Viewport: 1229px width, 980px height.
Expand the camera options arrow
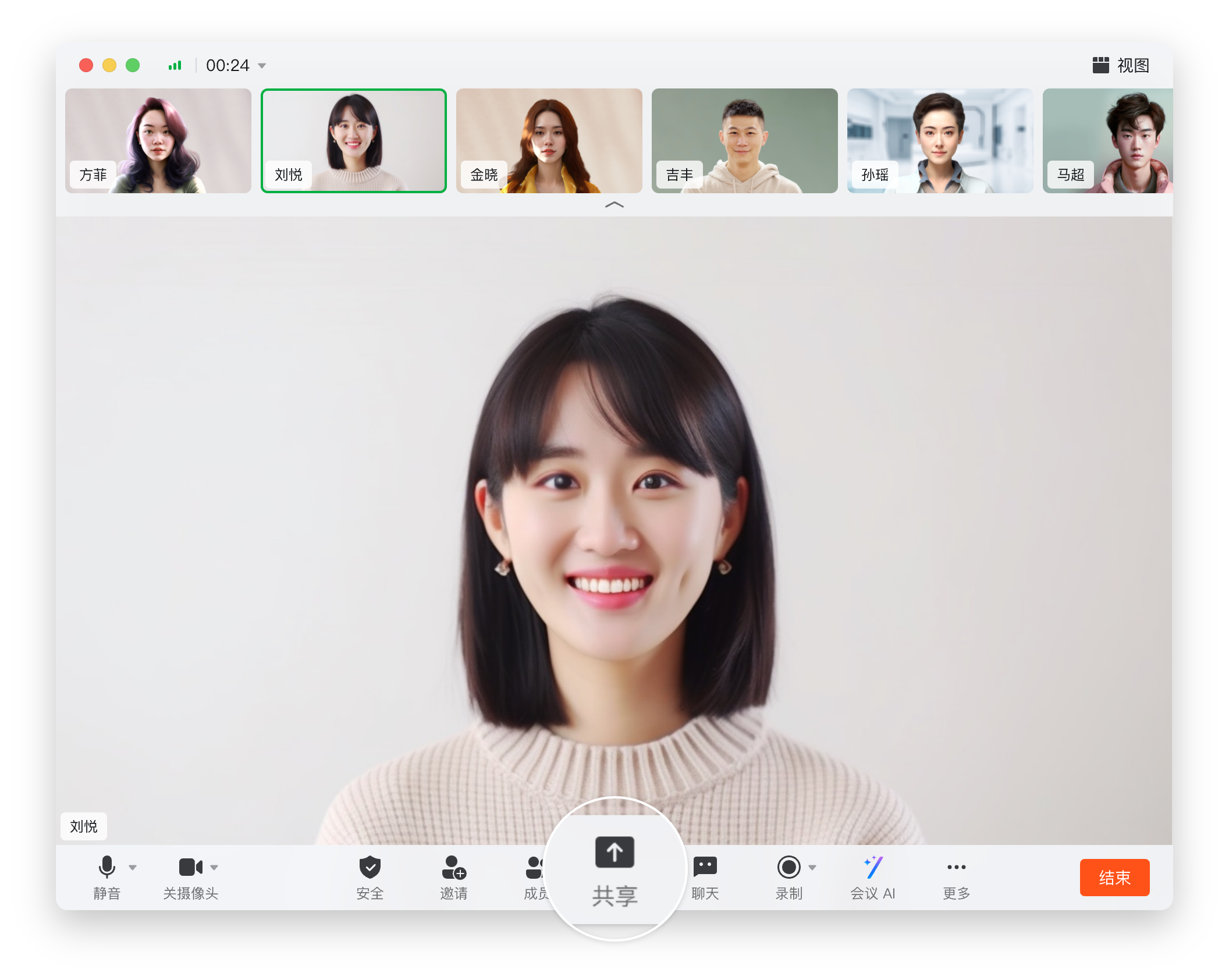214,867
